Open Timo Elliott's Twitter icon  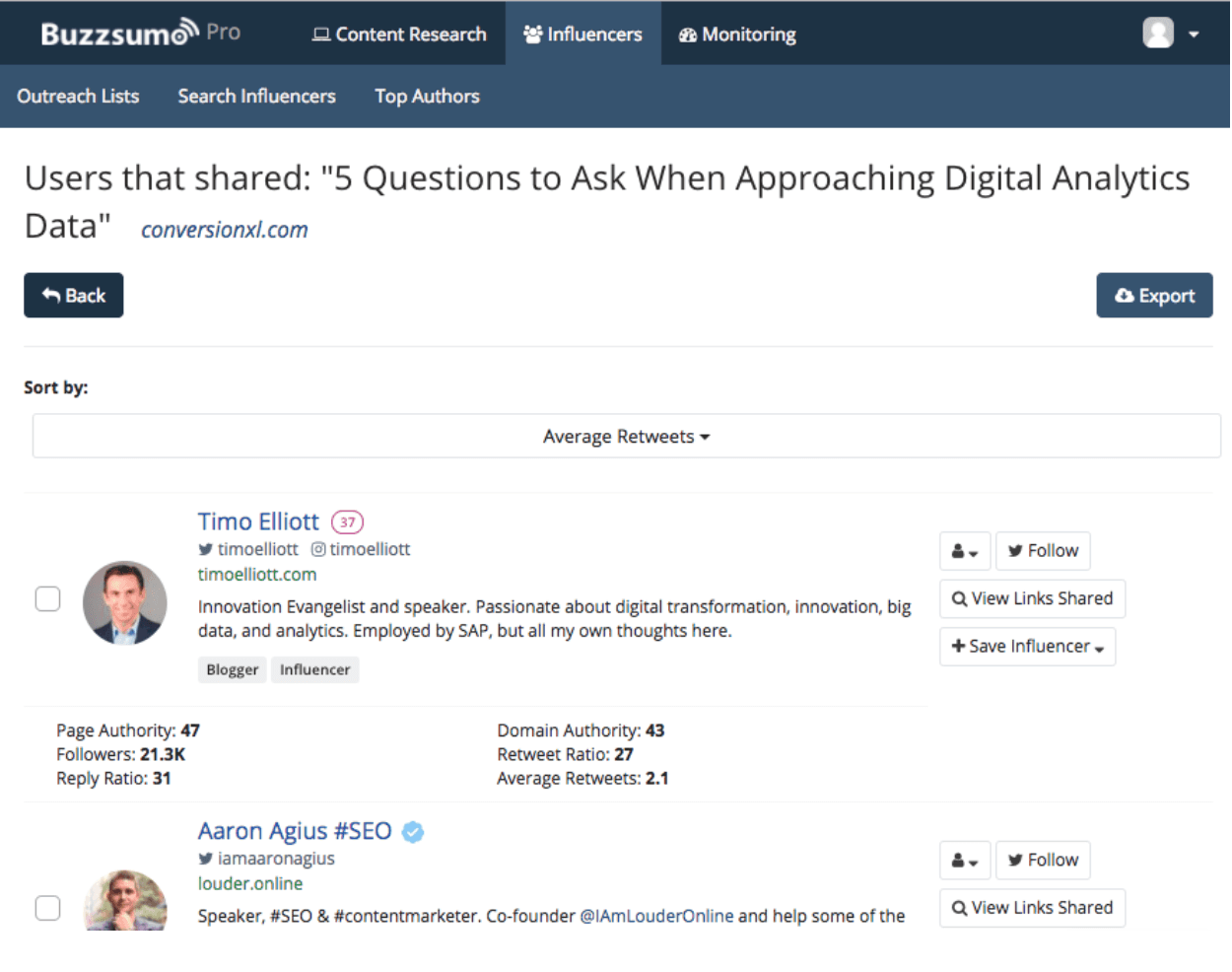click(206, 549)
